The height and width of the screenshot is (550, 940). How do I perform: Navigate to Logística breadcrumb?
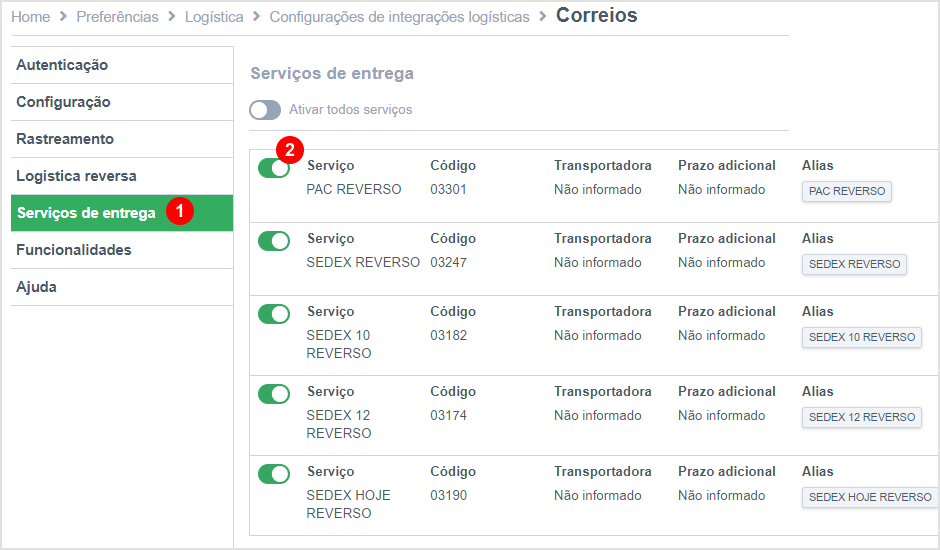(214, 17)
